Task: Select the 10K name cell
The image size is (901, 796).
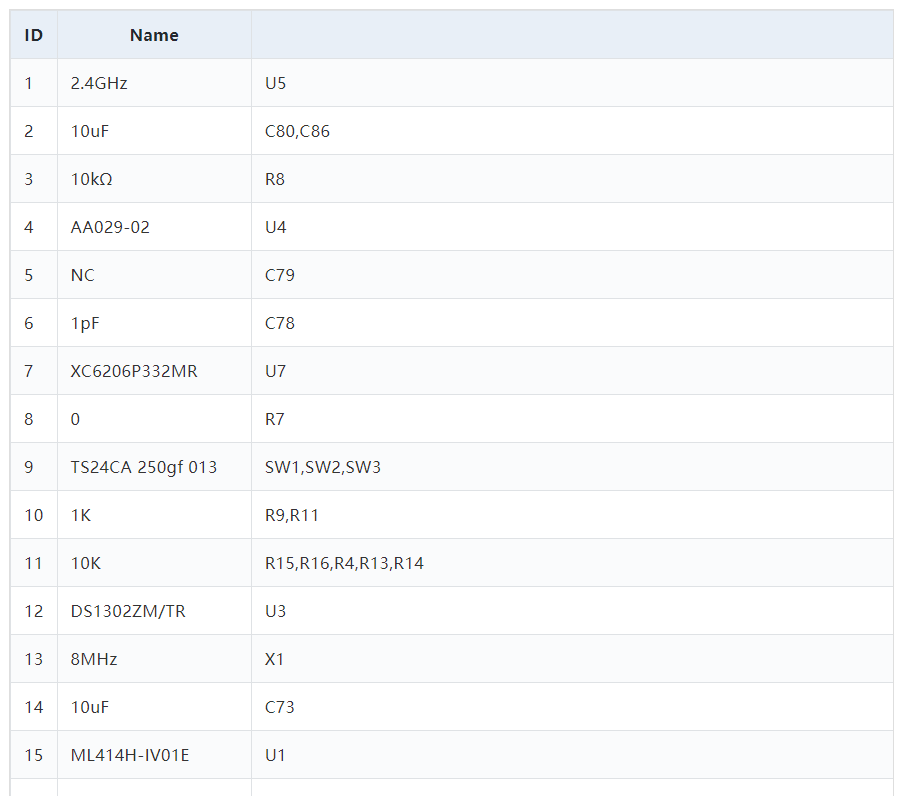Action: click(154, 563)
